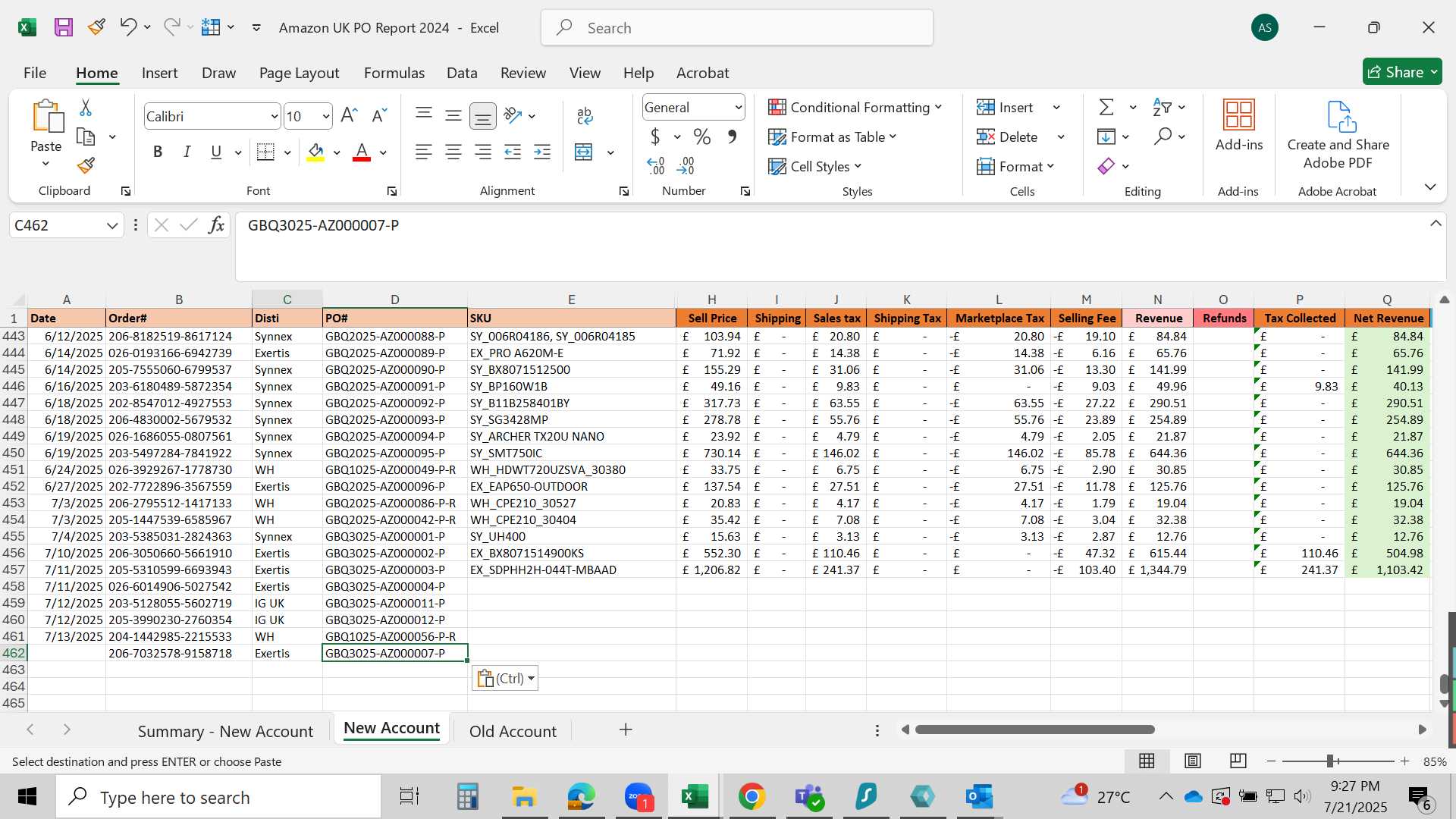
Task: Apply red Font Color swatch
Action: coord(362,152)
